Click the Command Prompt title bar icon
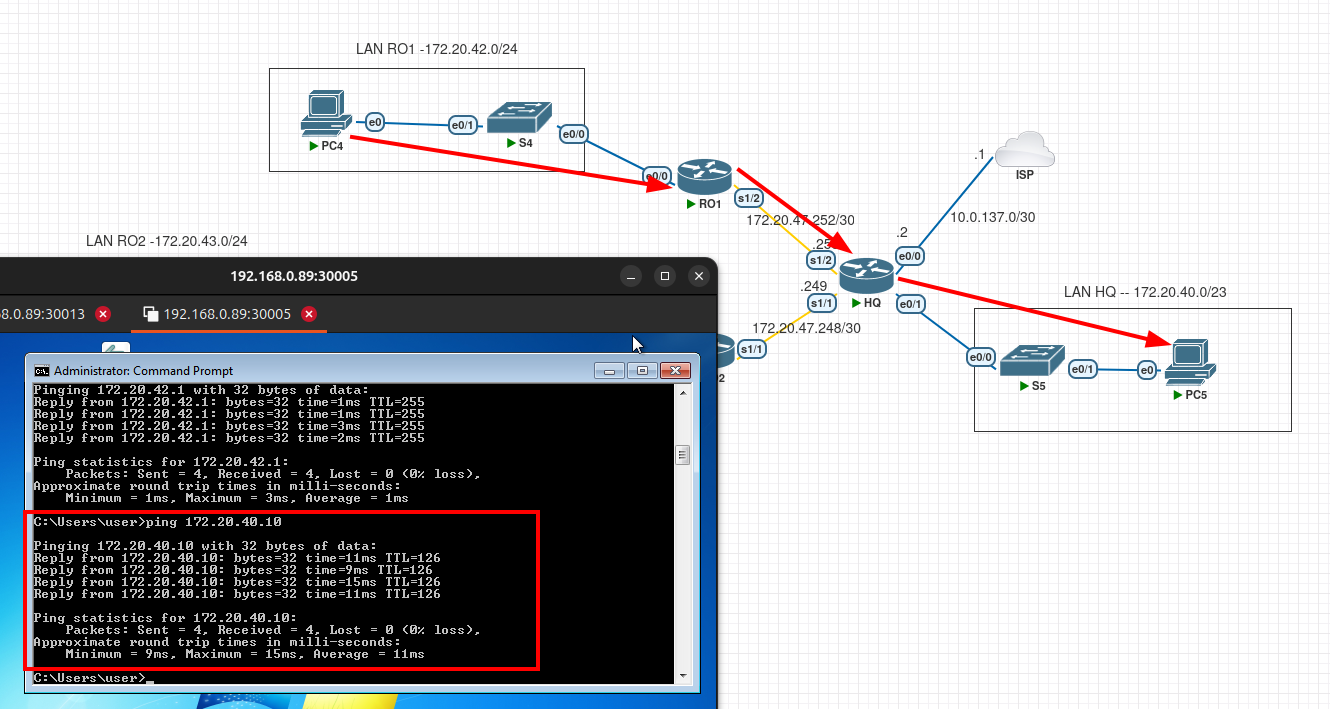Image resolution: width=1330 pixels, height=709 pixels. (x=43, y=370)
